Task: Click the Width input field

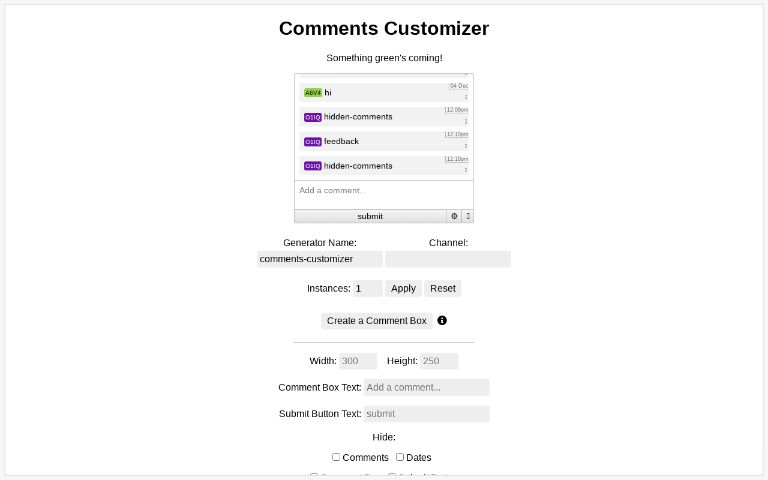Action: (358, 361)
